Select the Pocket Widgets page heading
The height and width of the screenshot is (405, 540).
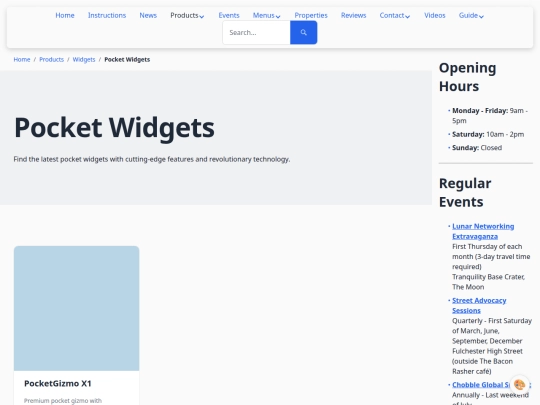click(114, 128)
